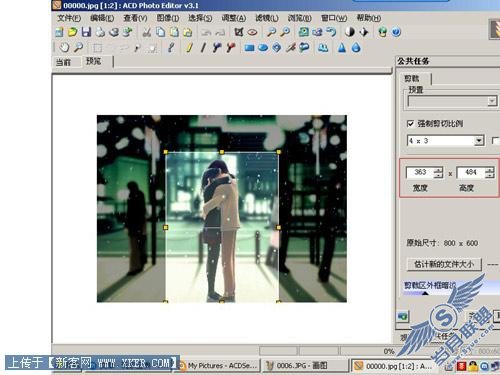
Task: Click the Paste clipboard icon
Action: pos(174,32)
